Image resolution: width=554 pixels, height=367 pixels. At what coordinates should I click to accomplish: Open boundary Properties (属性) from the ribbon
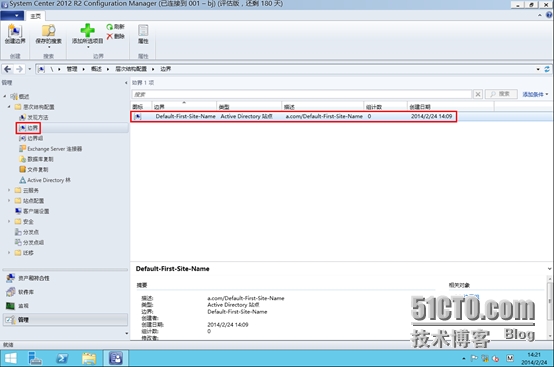(143, 34)
